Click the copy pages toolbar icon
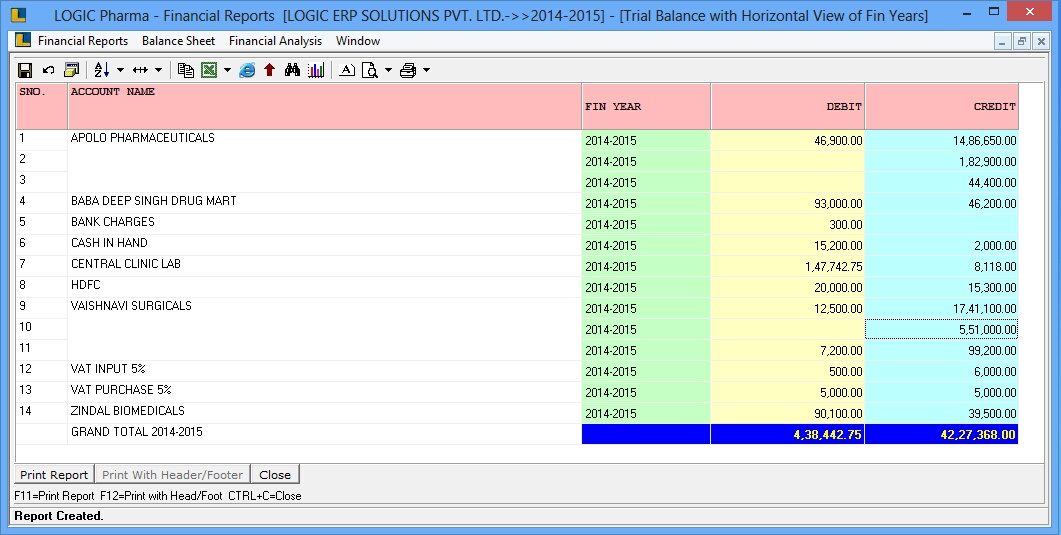The height and width of the screenshot is (535, 1061). (x=185, y=70)
